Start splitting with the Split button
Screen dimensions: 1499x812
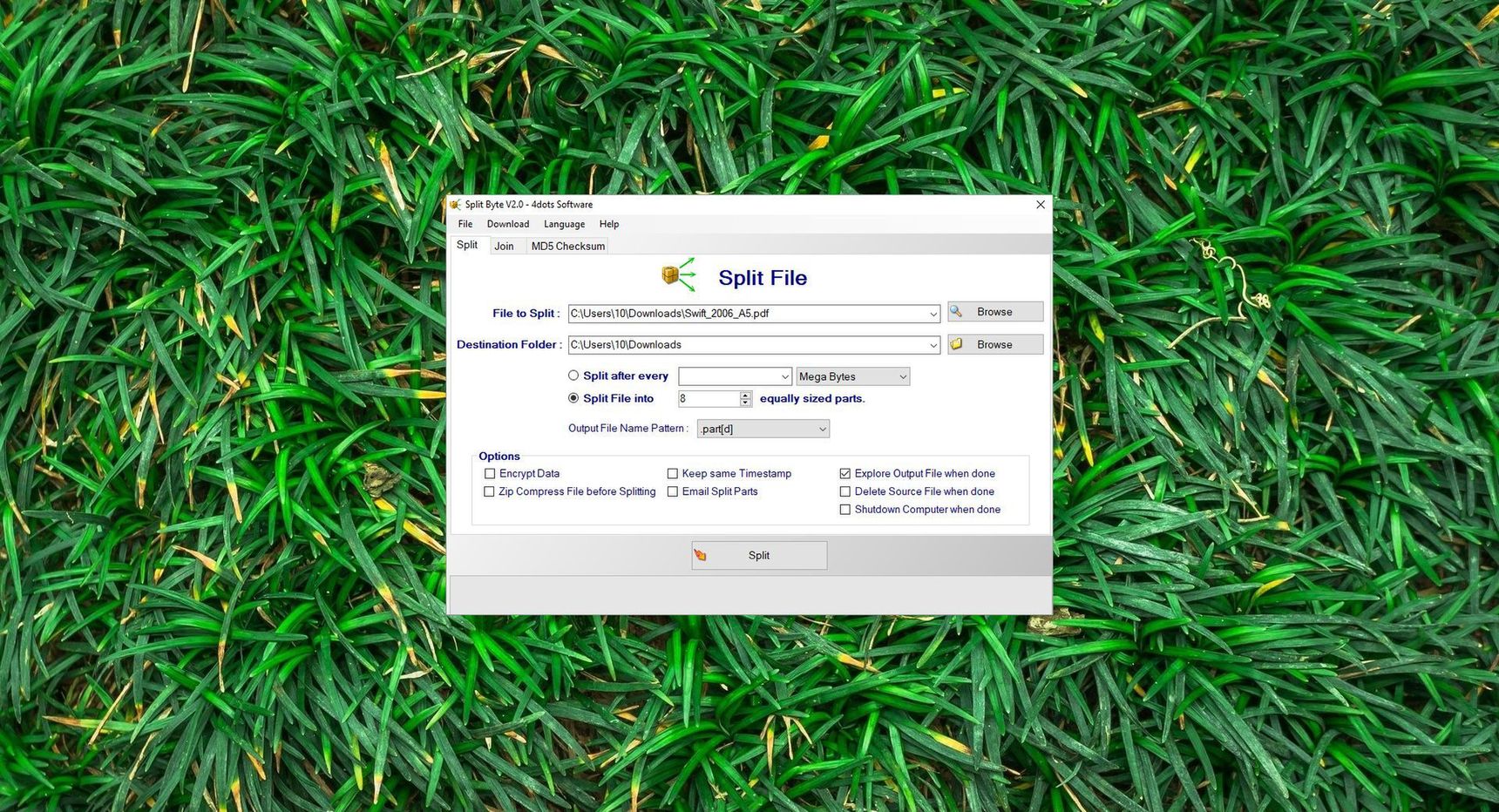click(x=759, y=555)
